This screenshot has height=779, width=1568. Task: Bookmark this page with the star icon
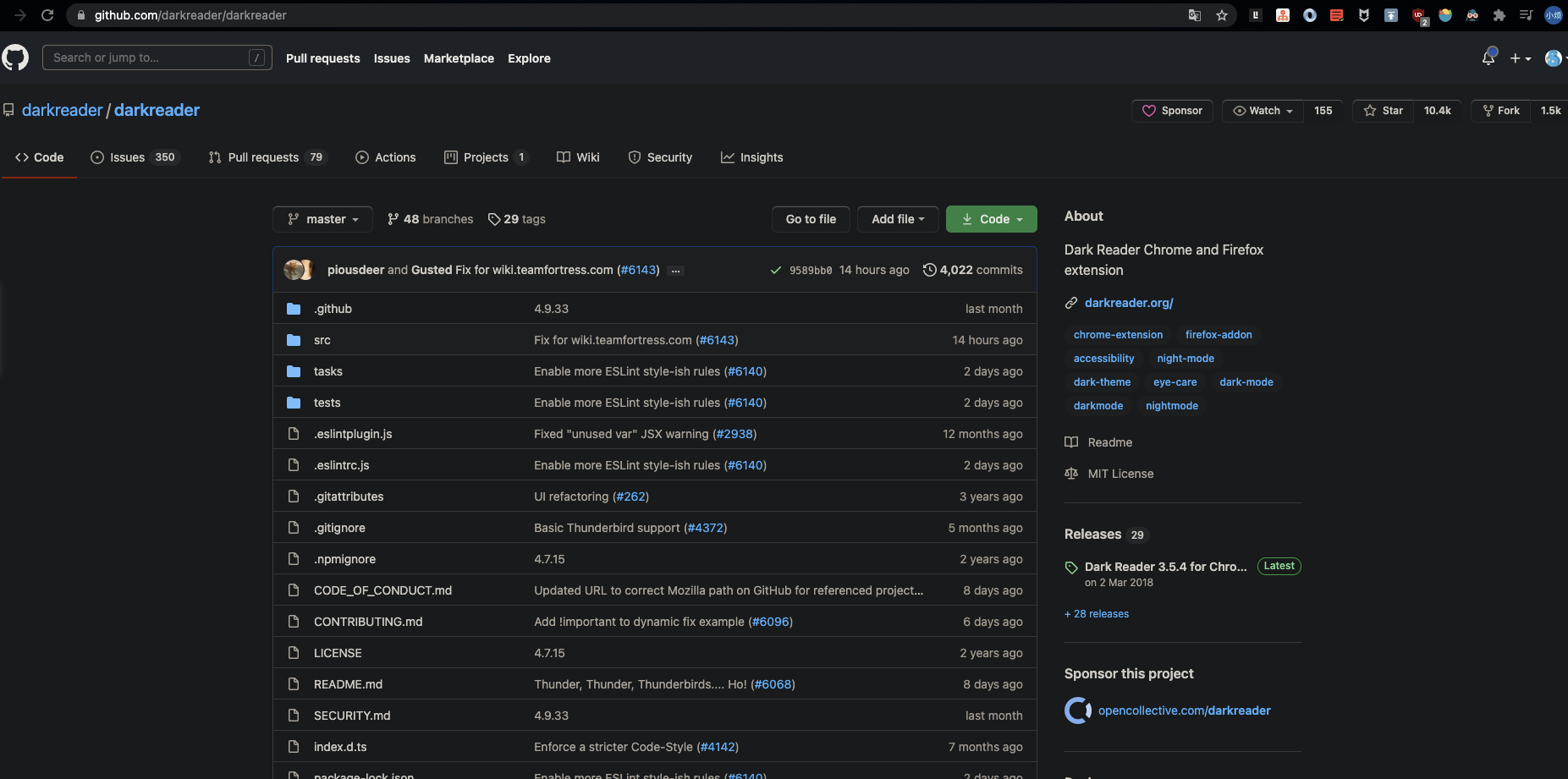tap(1222, 15)
